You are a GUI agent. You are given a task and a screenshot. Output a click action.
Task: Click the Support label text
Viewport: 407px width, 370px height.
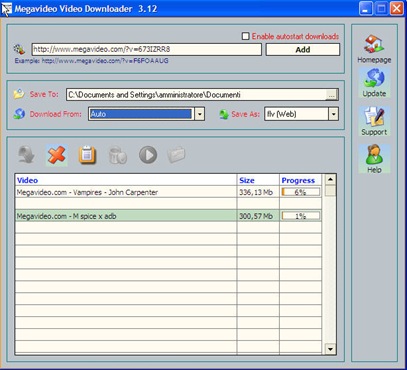(x=374, y=132)
